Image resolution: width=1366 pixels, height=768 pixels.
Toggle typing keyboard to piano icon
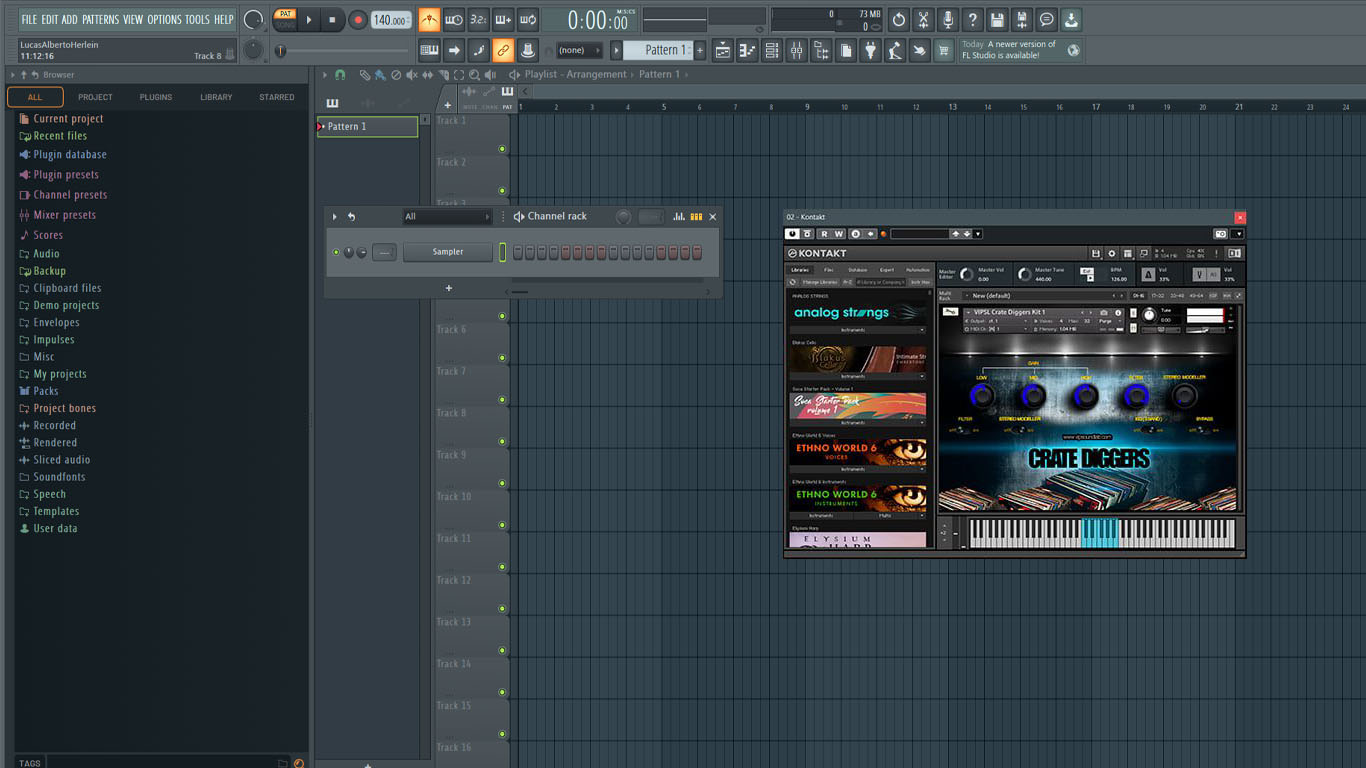[x=429, y=50]
